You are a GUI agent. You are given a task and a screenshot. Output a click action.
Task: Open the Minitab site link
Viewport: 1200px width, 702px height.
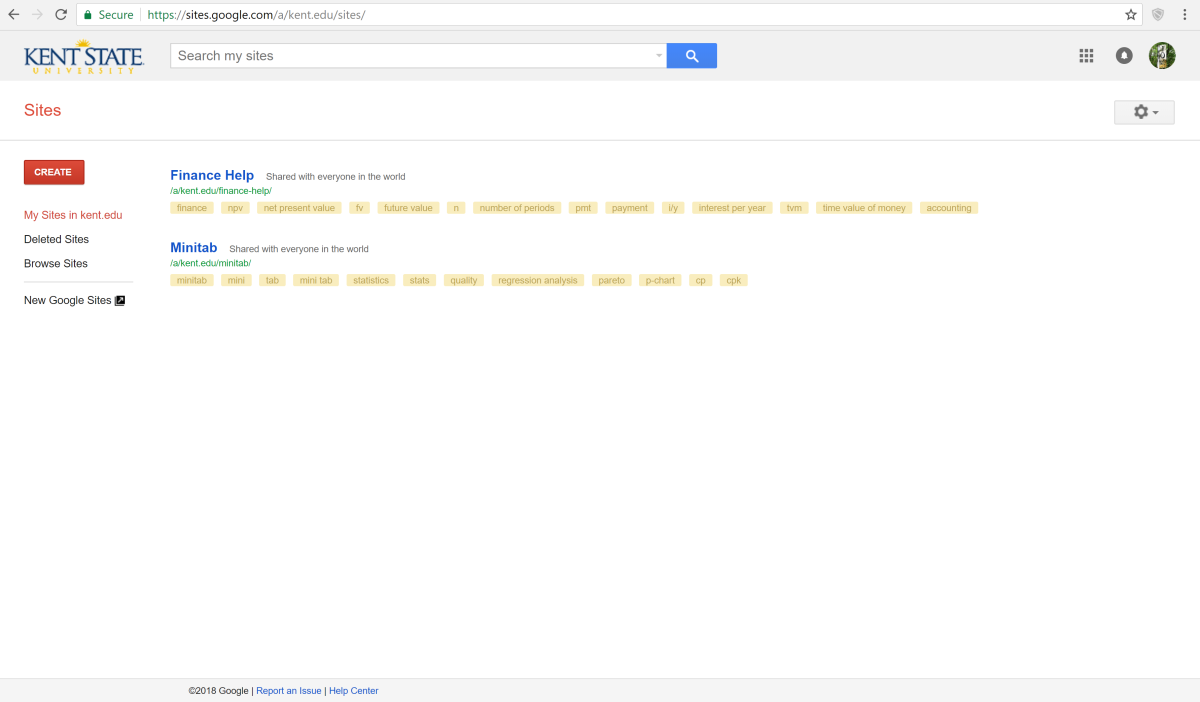tap(193, 248)
